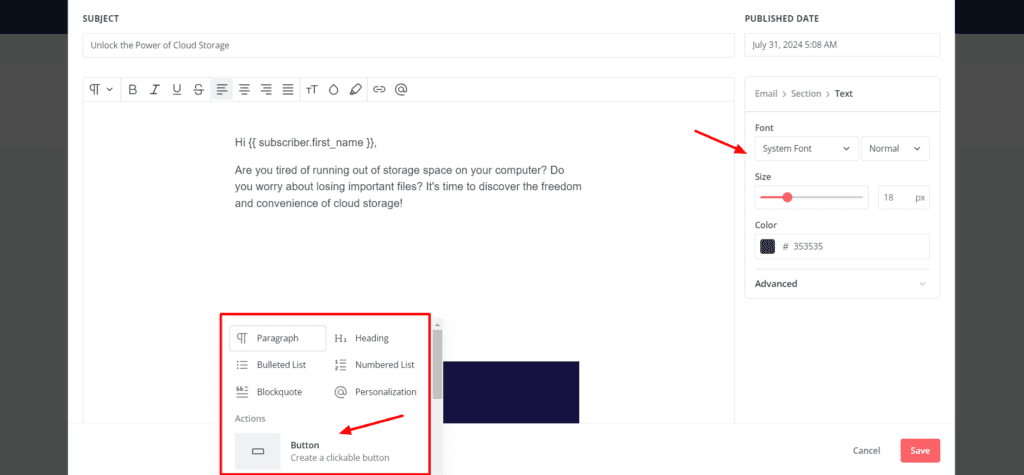Choose Numbered List in the block menu

(376, 365)
